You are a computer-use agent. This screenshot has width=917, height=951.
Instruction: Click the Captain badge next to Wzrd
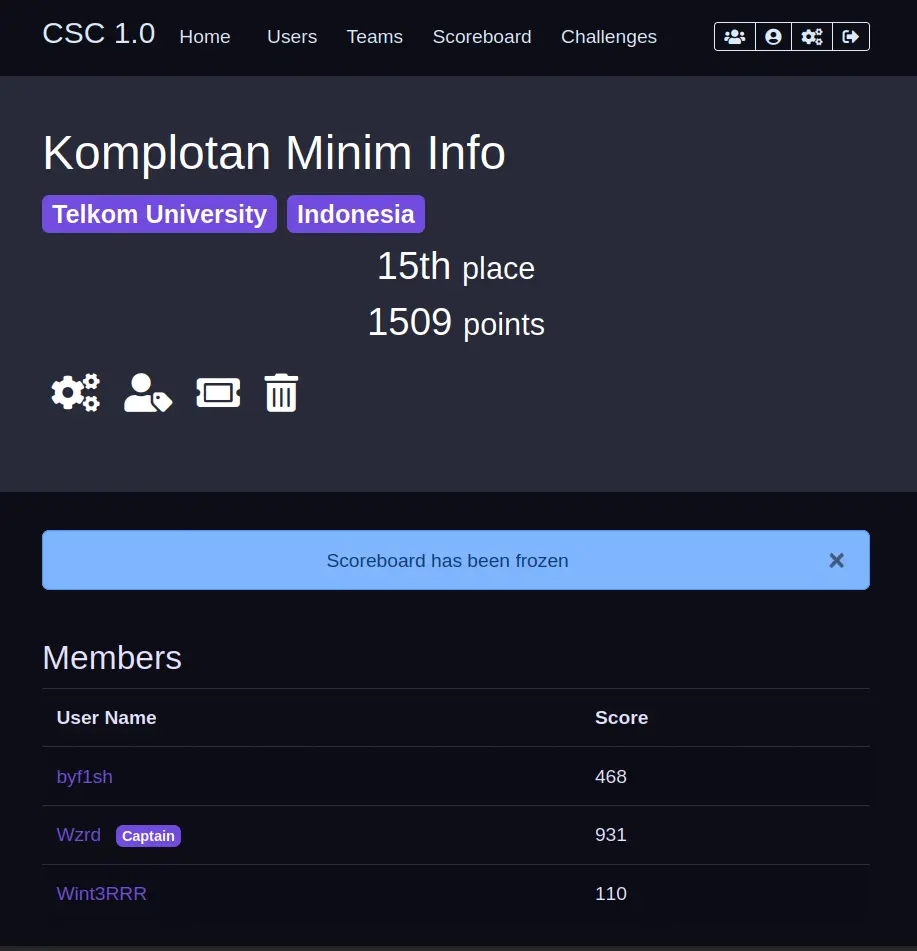pos(148,836)
